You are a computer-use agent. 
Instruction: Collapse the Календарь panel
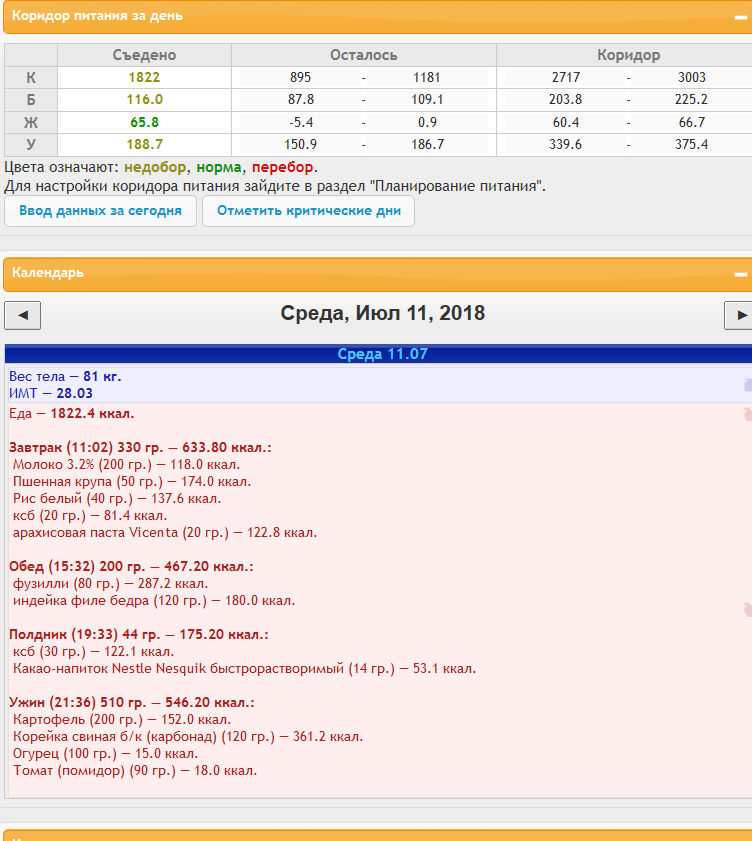point(740,273)
